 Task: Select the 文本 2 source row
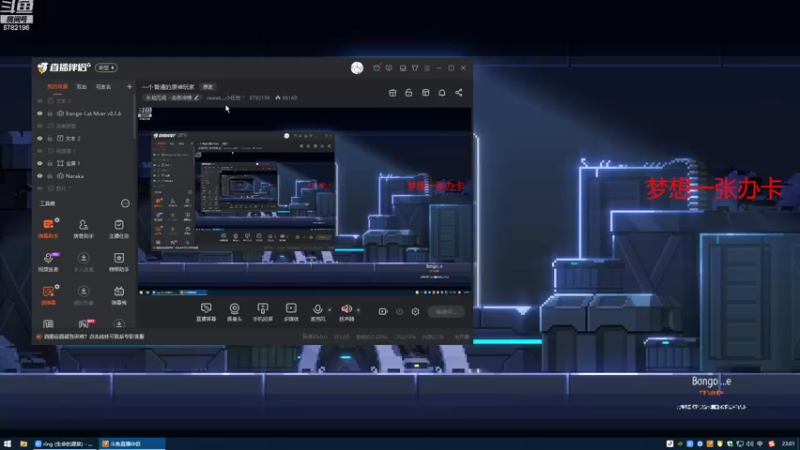(85, 138)
